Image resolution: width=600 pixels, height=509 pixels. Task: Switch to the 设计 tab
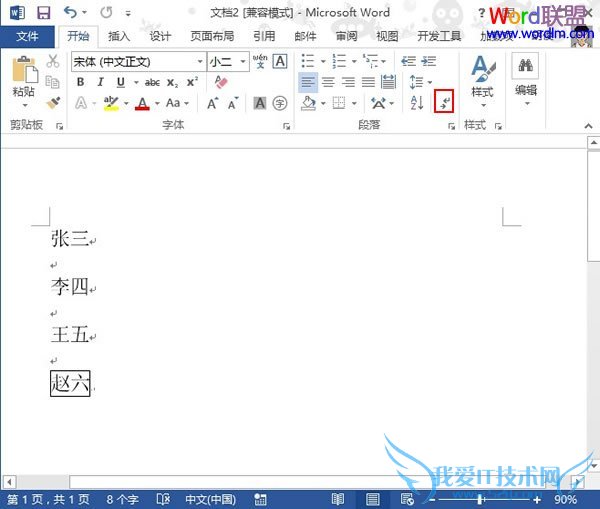(x=160, y=36)
